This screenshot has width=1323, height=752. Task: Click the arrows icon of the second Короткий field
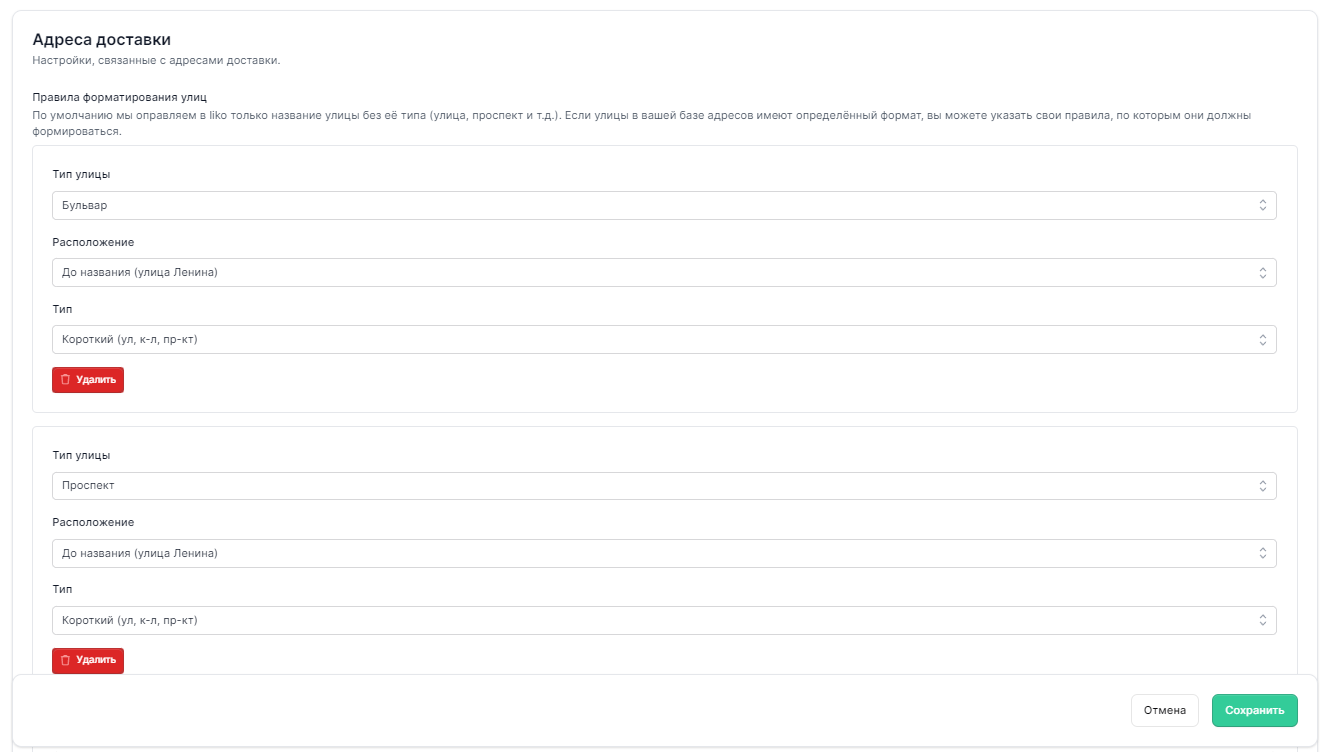click(1262, 621)
